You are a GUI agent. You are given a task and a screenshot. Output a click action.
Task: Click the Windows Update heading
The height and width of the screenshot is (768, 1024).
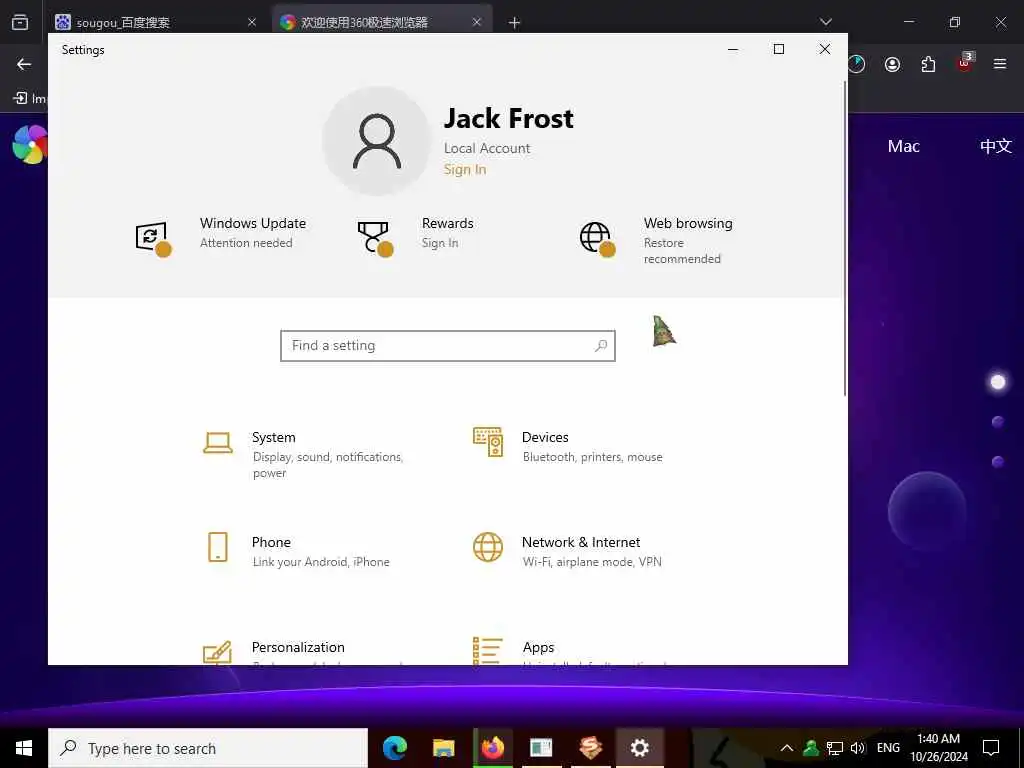click(x=253, y=223)
